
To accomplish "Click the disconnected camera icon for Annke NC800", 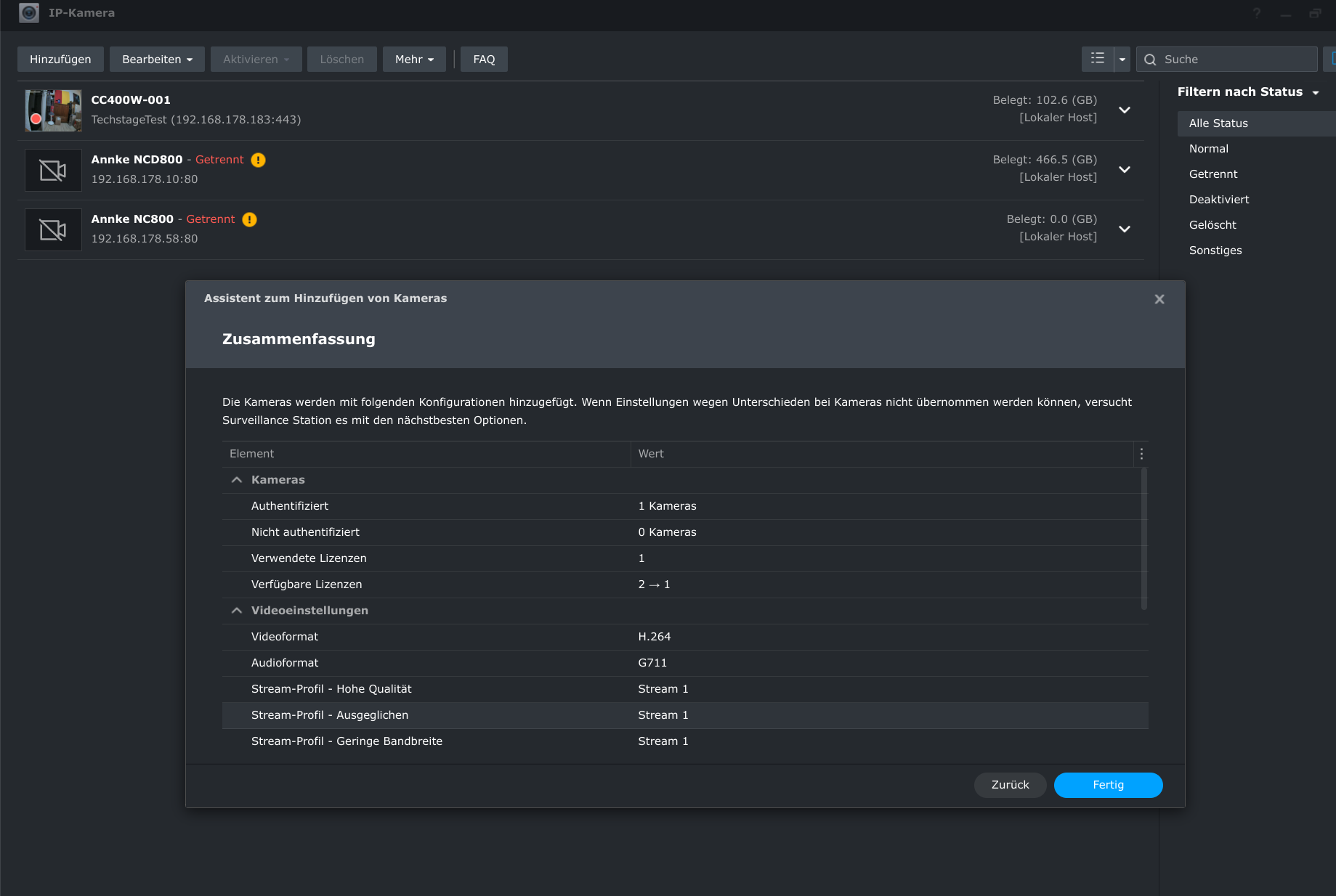I will tap(53, 229).
